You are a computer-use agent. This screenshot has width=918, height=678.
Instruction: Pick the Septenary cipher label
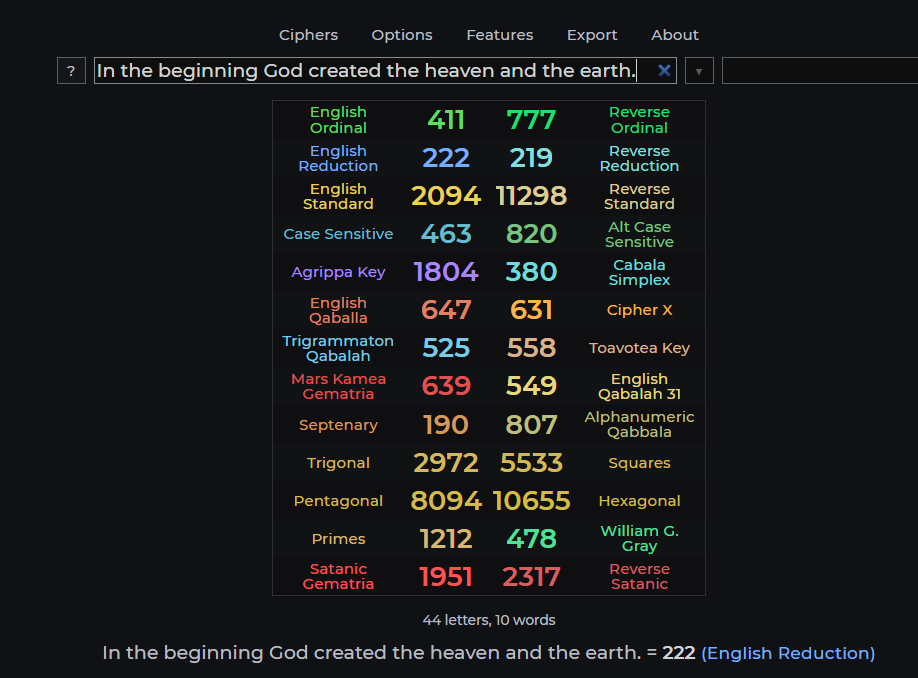(338, 425)
